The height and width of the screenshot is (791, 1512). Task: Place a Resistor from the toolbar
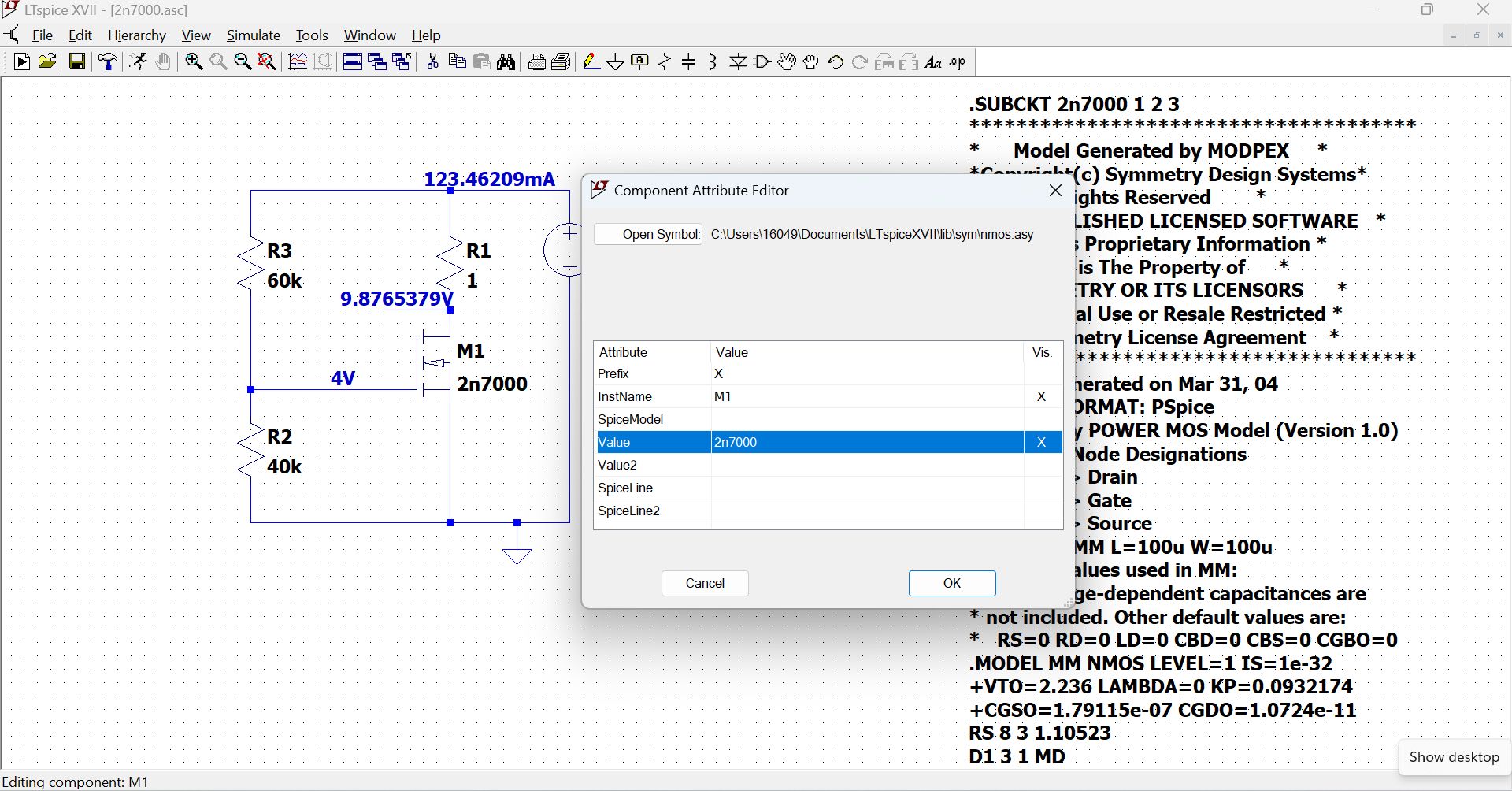click(665, 62)
